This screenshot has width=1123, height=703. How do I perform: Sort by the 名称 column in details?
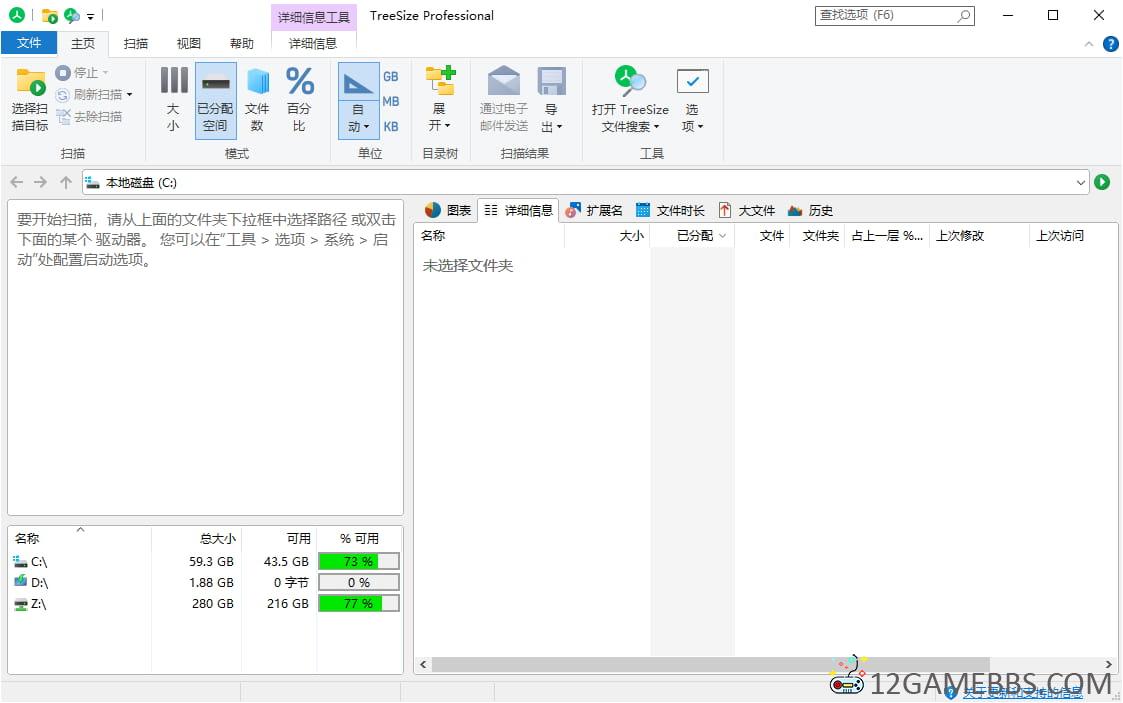[x=489, y=236]
